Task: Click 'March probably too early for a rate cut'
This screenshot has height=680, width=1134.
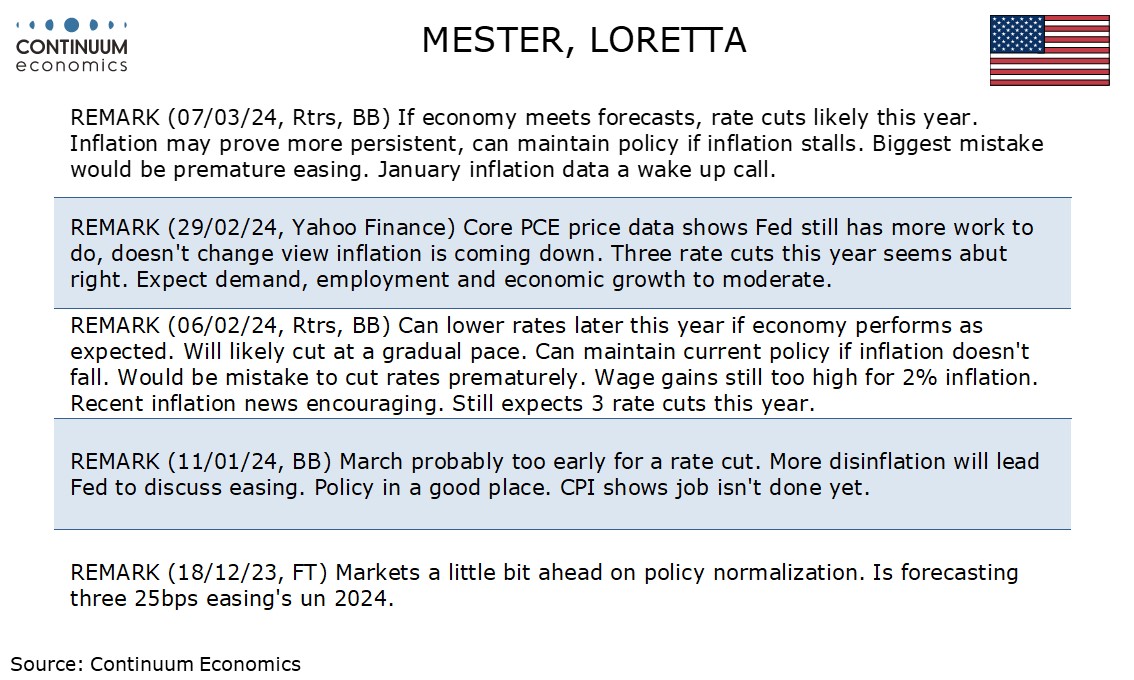Action: point(551,461)
